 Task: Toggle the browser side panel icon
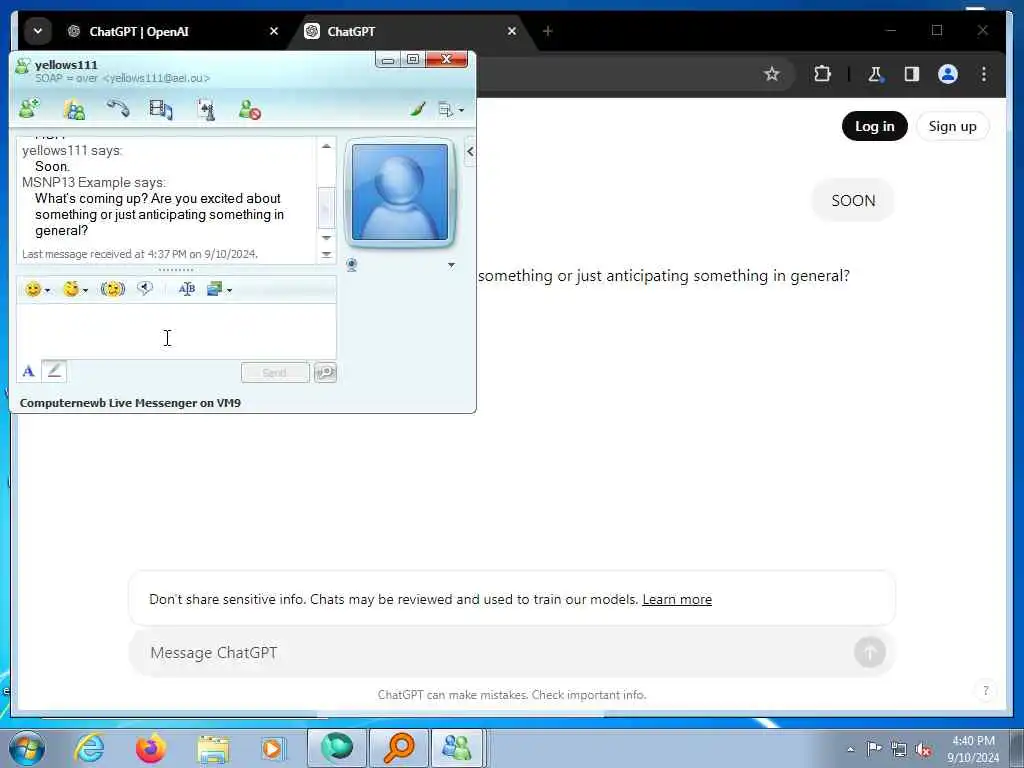tap(912, 74)
